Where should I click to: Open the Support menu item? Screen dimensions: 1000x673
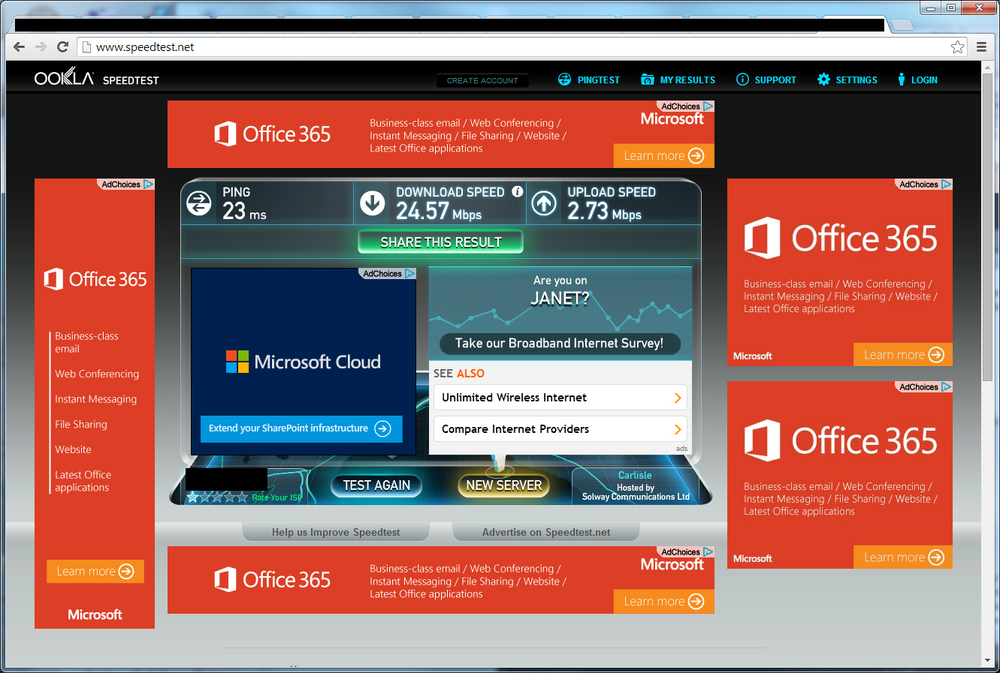click(766, 80)
